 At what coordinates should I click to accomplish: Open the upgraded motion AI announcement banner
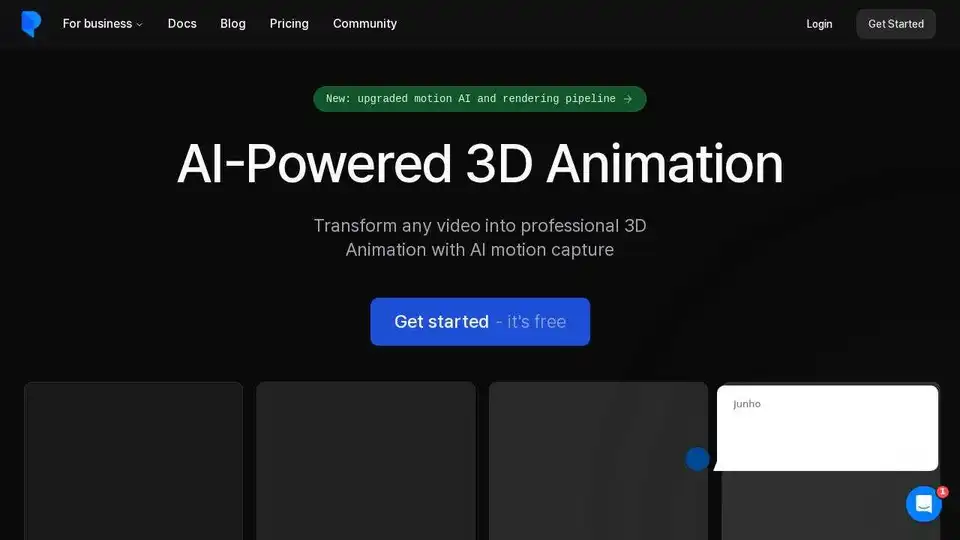click(x=472, y=99)
